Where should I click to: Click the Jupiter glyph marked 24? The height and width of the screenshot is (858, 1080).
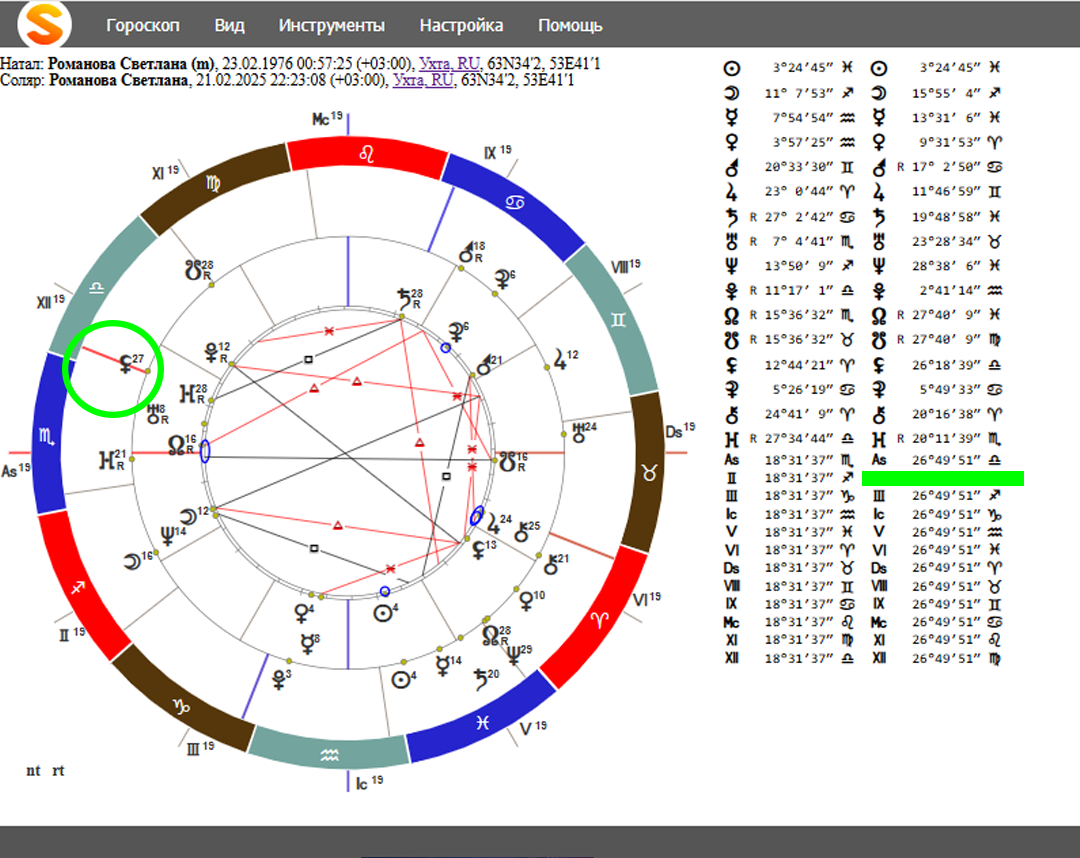492,524
